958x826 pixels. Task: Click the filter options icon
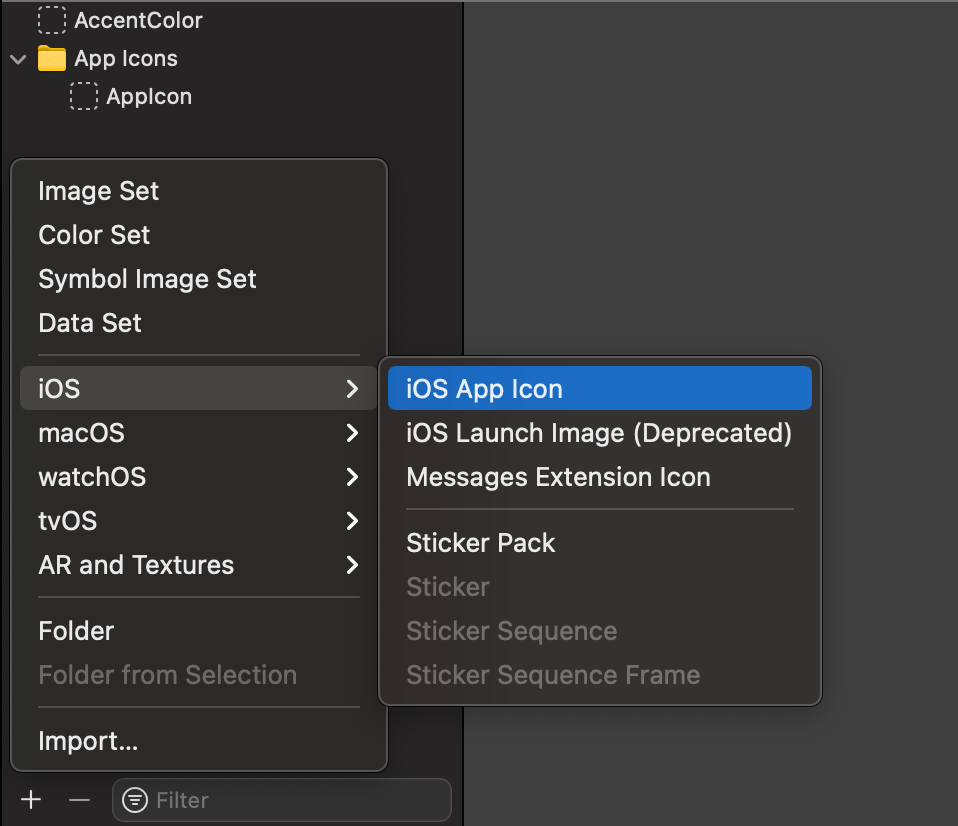coord(135,800)
